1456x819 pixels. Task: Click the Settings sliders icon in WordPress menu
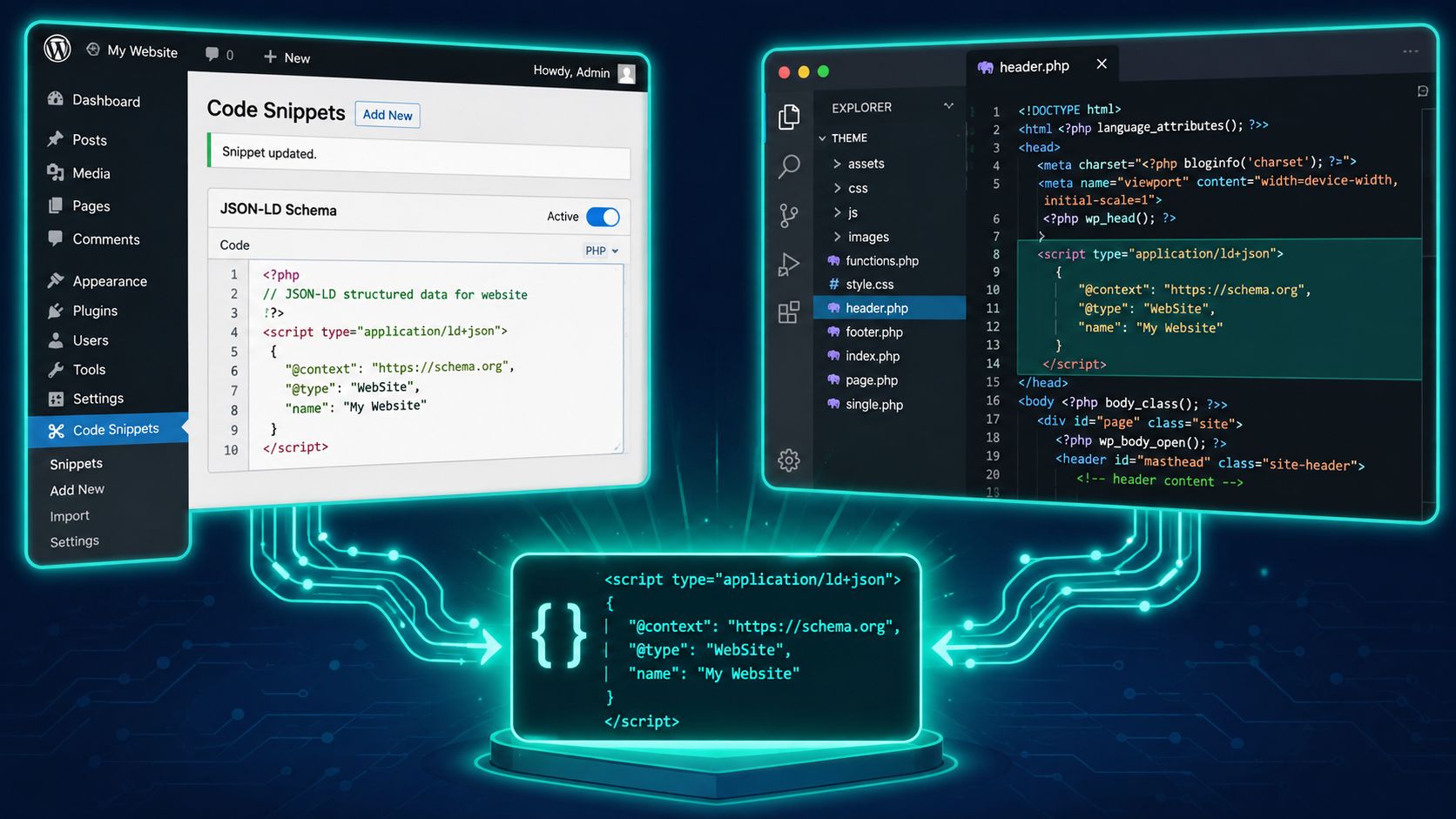(x=56, y=399)
